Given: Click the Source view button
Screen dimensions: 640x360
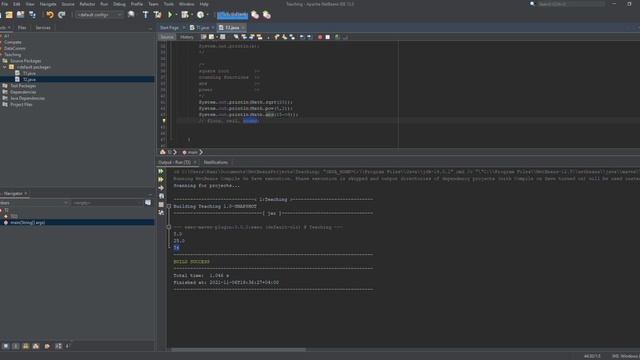Looking at the screenshot, I should point(167,37).
